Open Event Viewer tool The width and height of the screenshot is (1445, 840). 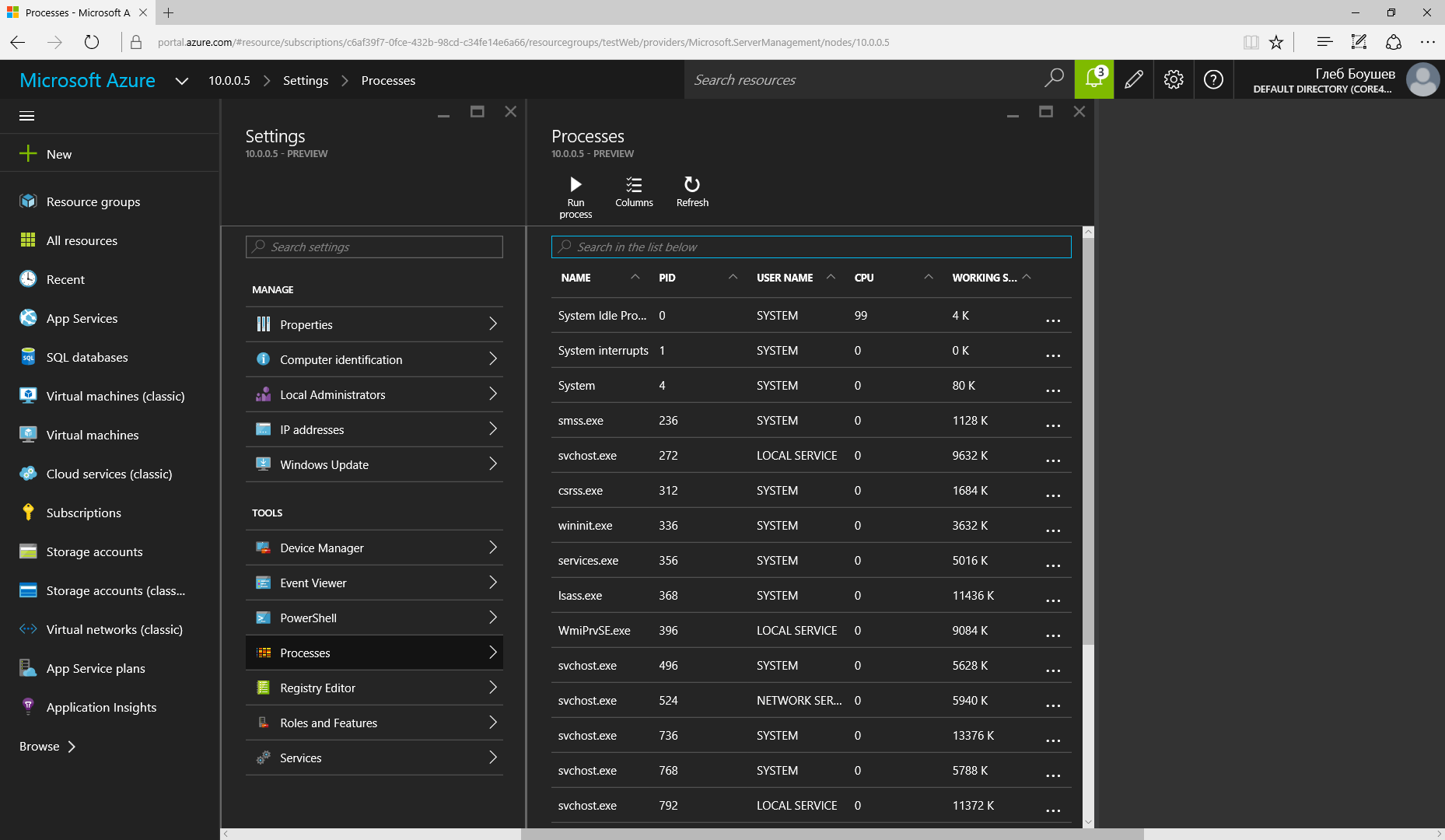pos(374,583)
